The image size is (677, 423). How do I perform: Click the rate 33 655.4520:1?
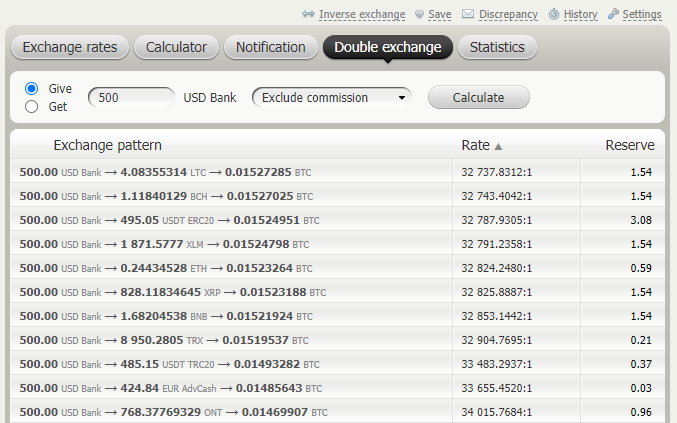point(497,388)
